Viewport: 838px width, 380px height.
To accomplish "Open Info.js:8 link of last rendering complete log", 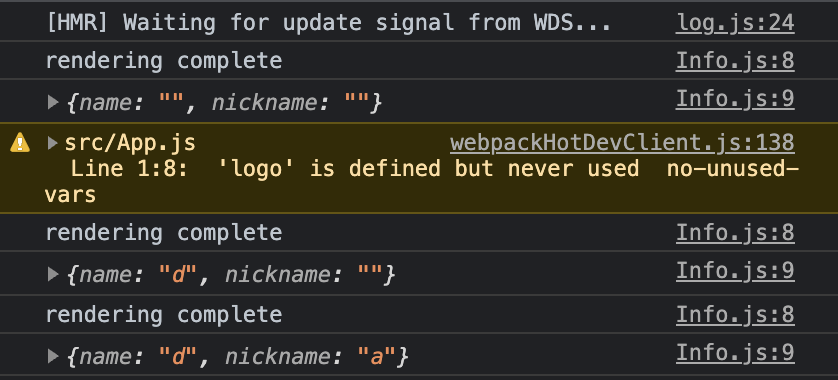I will click(735, 315).
